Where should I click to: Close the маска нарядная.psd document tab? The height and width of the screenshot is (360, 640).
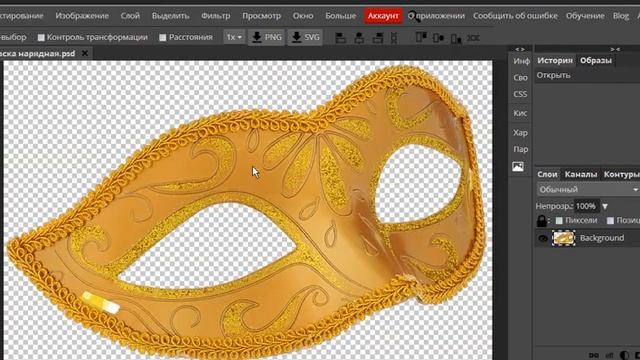click(x=84, y=53)
